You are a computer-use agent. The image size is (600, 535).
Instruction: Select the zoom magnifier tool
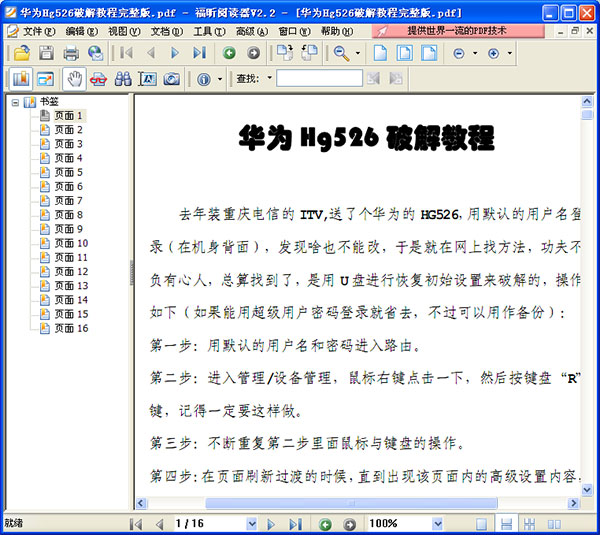click(x=341, y=53)
